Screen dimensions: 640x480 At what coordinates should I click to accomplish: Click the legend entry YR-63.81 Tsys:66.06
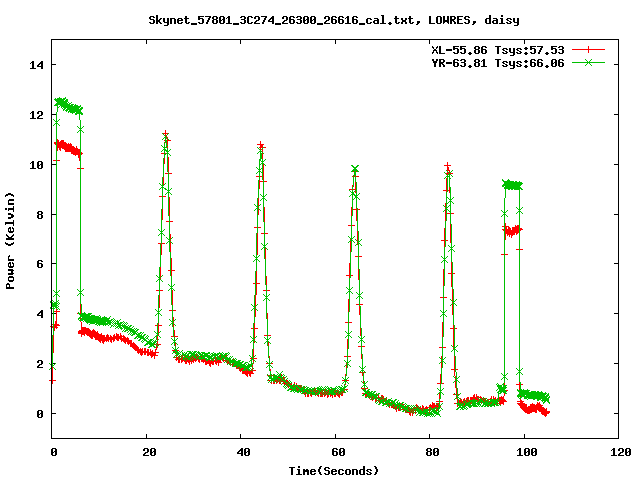(x=498, y=63)
